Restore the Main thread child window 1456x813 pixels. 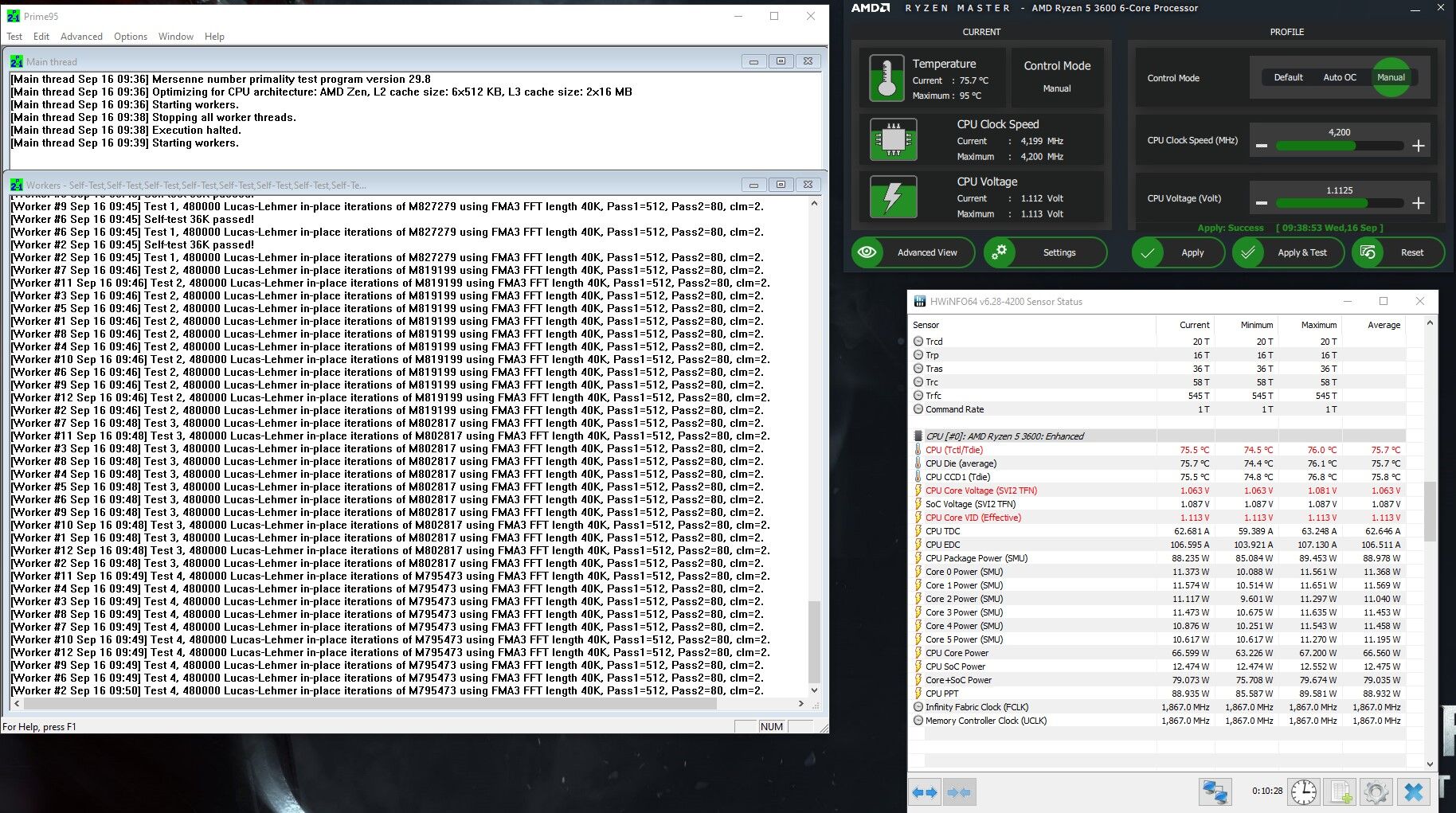coord(781,61)
